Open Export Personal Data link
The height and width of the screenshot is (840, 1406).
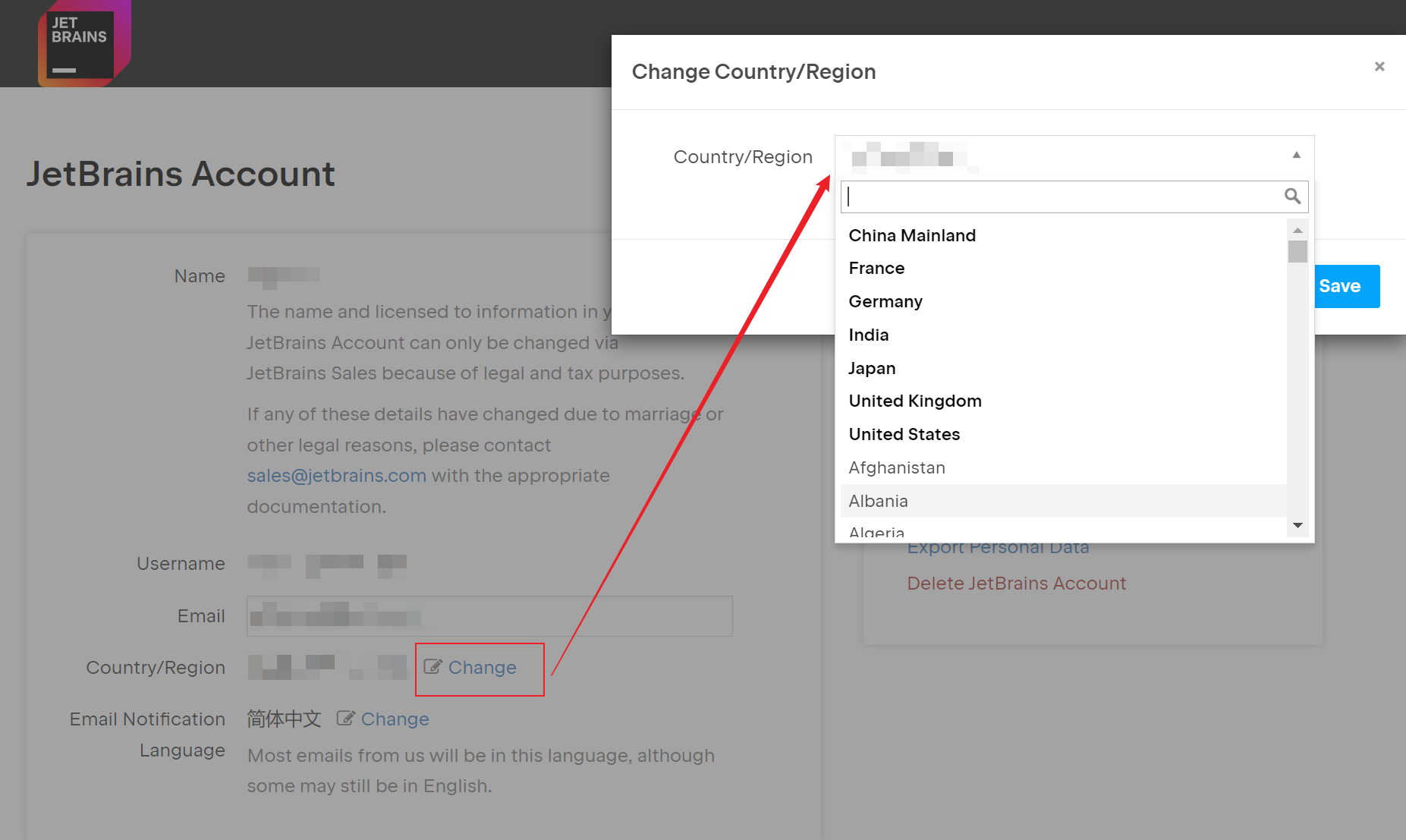[x=998, y=549]
